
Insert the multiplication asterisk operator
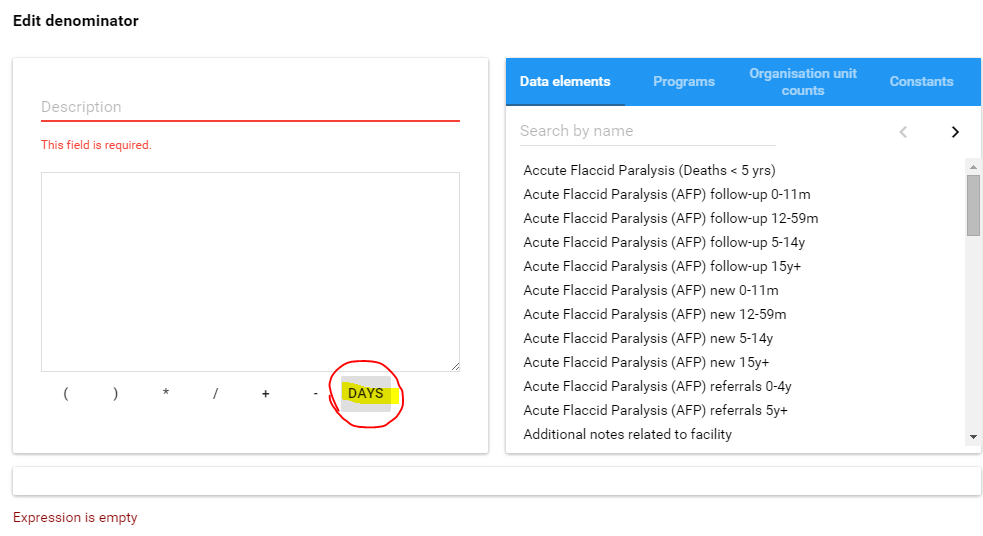166,394
